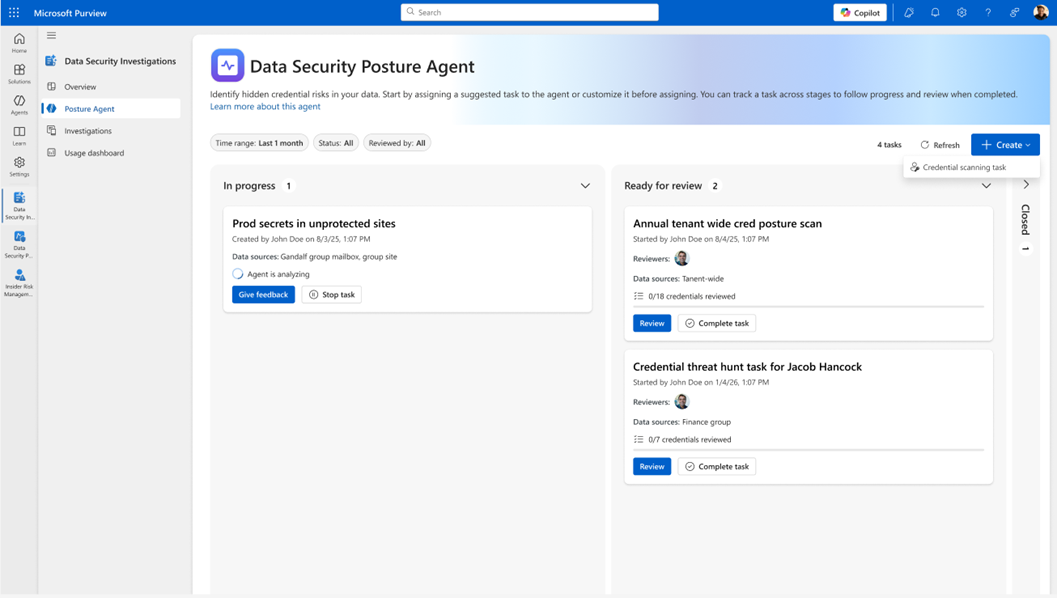This screenshot has width=1057, height=598.
Task: Click in the Search box
Action: 529,12
